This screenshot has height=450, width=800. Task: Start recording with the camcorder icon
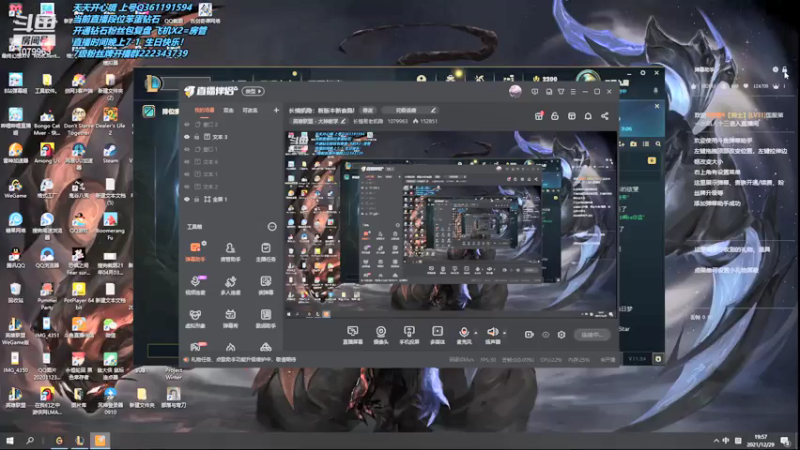coord(529,335)
